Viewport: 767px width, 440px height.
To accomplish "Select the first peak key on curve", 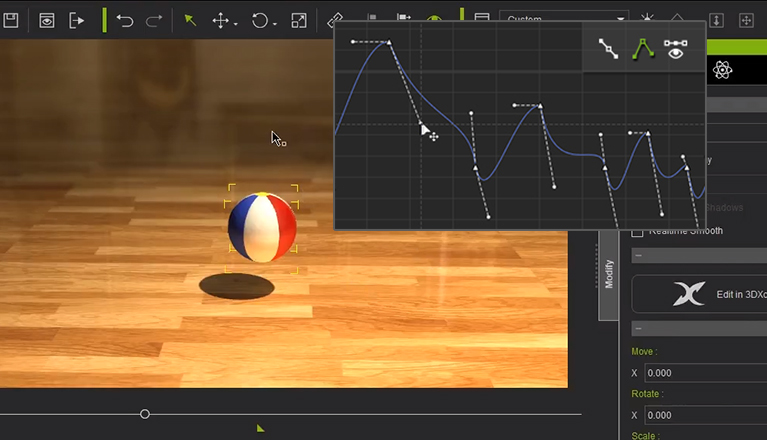I will (x=389, y=43).
